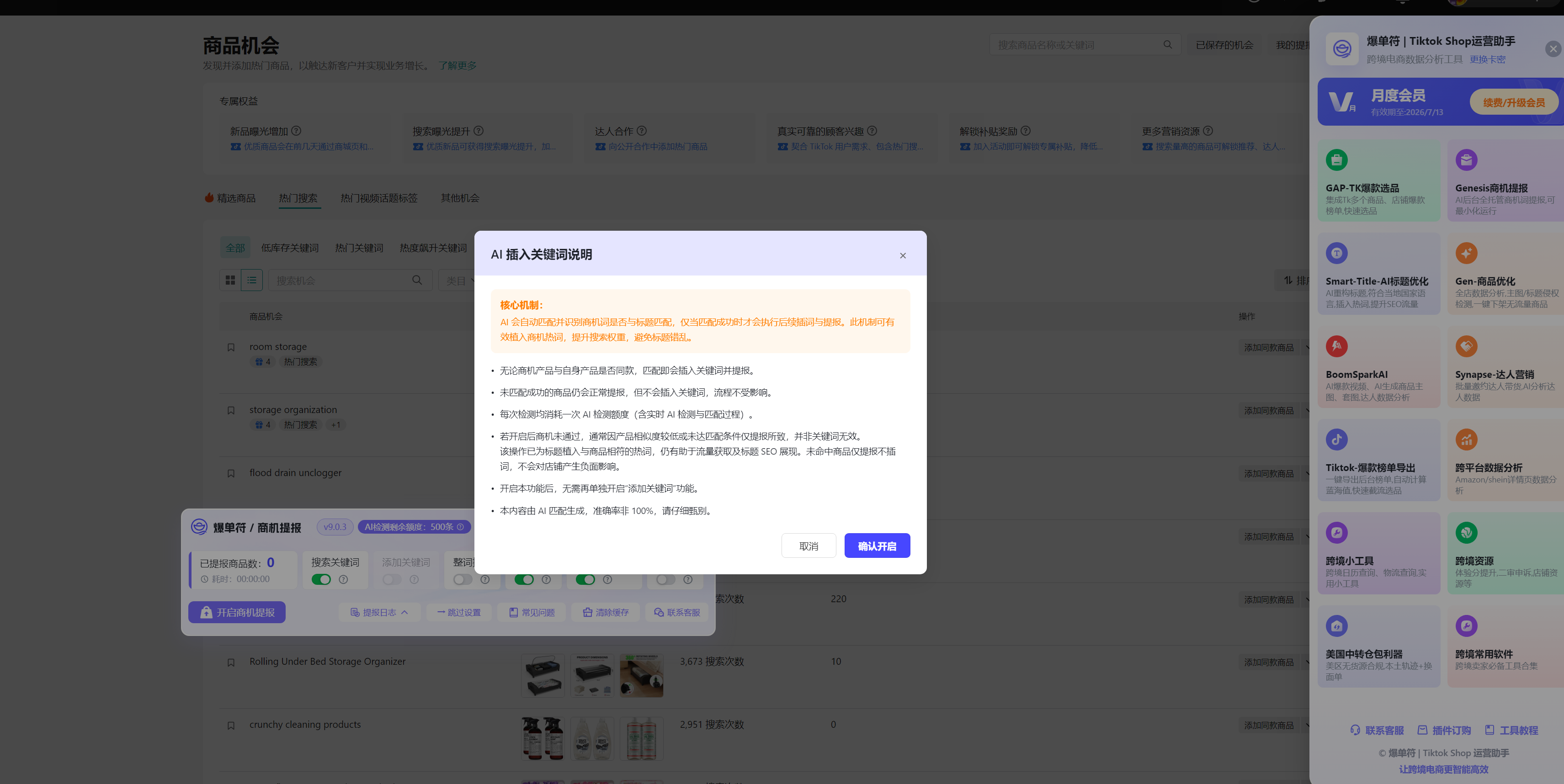Click the help icon beside 搜索曝光提升
The width and height of the screenshot is (1564, 784).
(479, 131)
